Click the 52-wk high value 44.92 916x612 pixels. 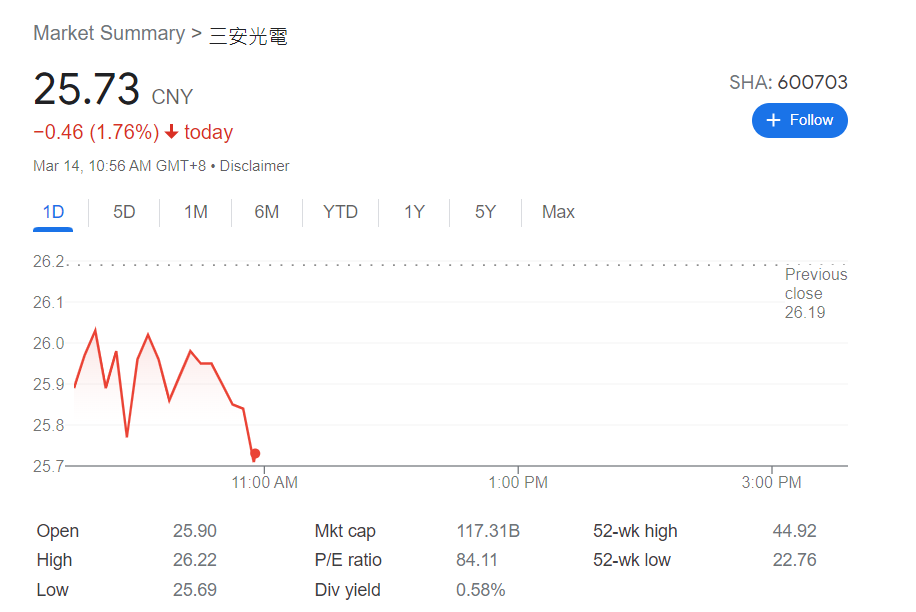[794, 531]
